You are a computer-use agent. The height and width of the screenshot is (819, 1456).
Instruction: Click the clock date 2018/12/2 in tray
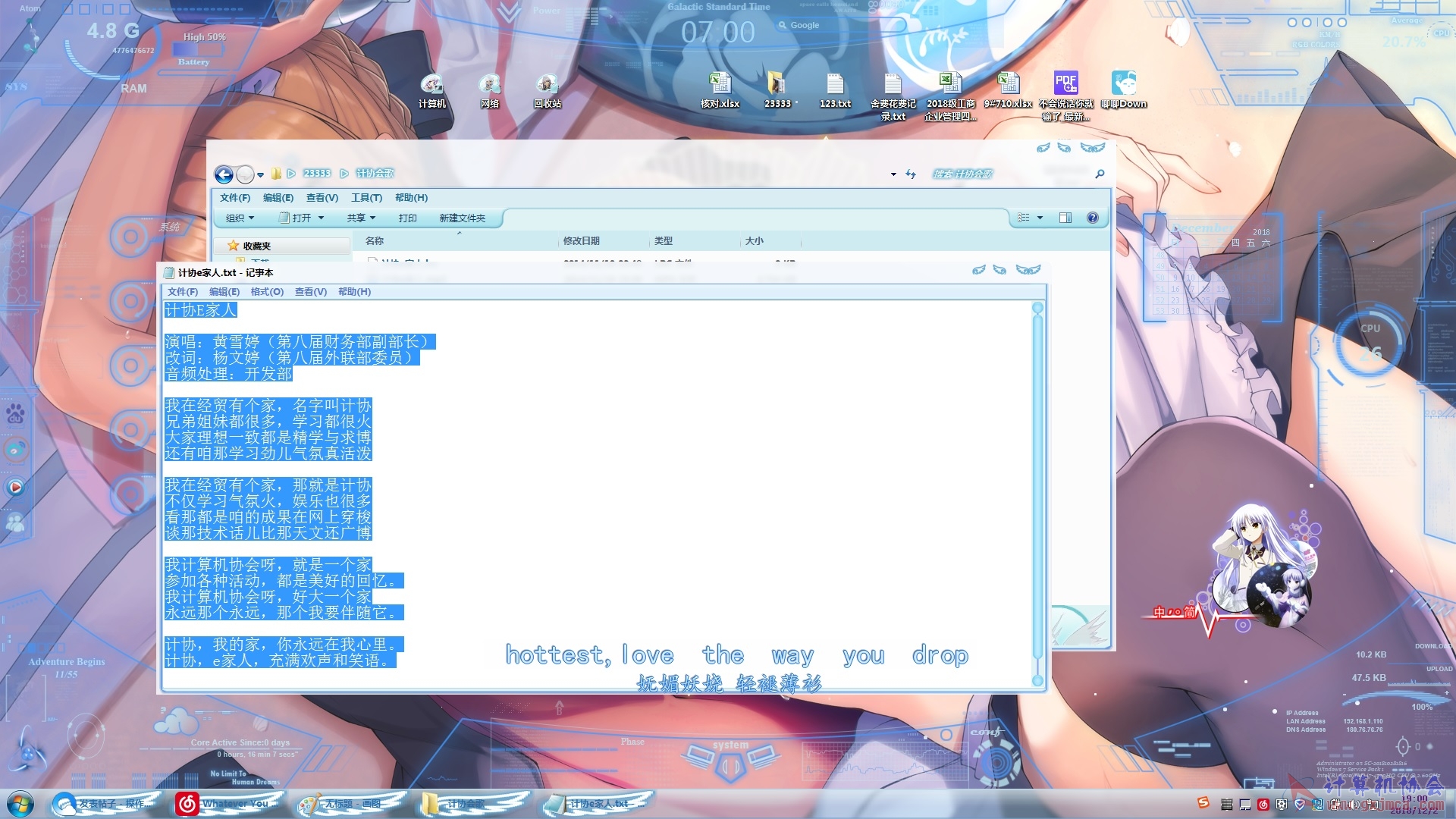tap(1414, 810)
